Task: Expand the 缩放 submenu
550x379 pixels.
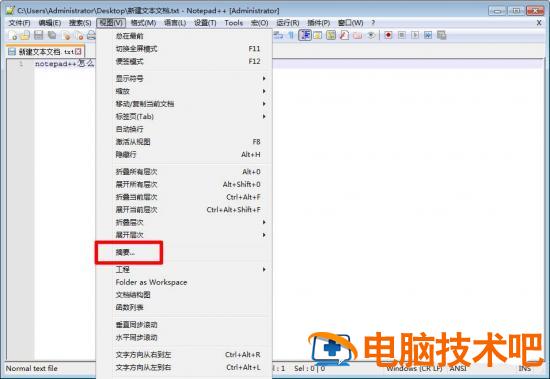Action: [x=185, y=91]
